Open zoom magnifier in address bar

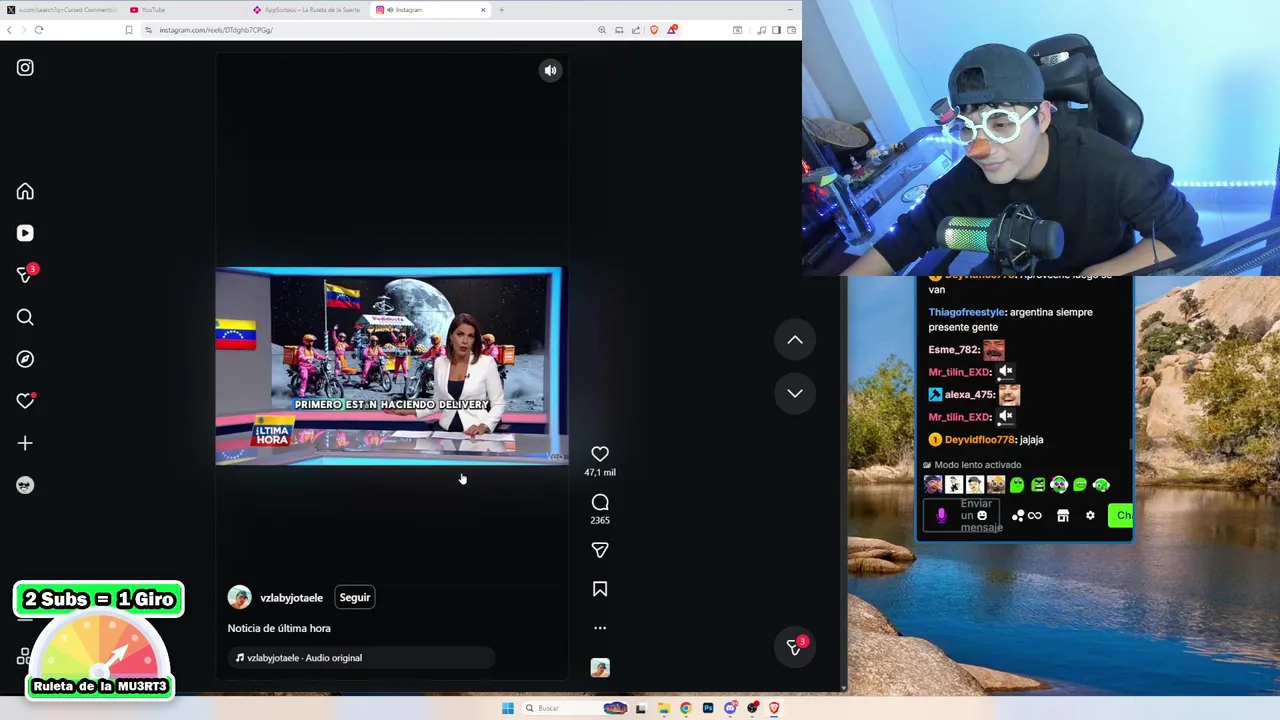602,30
